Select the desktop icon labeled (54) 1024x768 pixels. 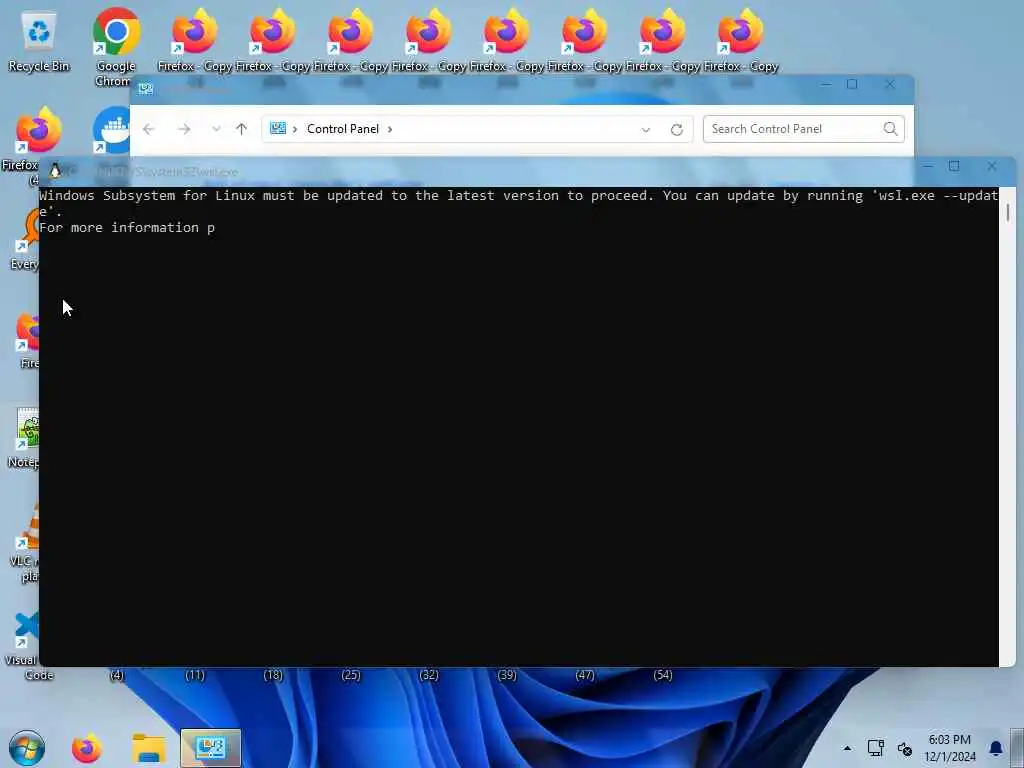[x=663, y=675]
